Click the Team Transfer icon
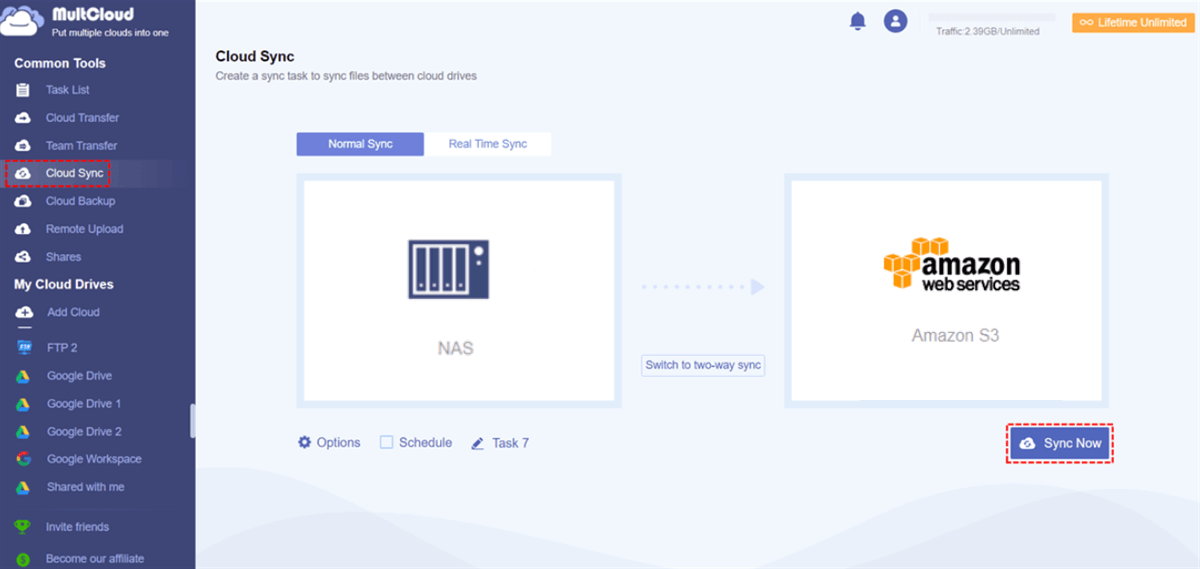 24,146
